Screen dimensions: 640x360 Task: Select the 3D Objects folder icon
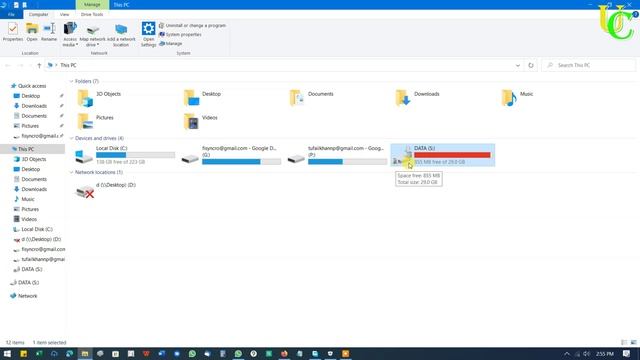[x=85, y=98]
